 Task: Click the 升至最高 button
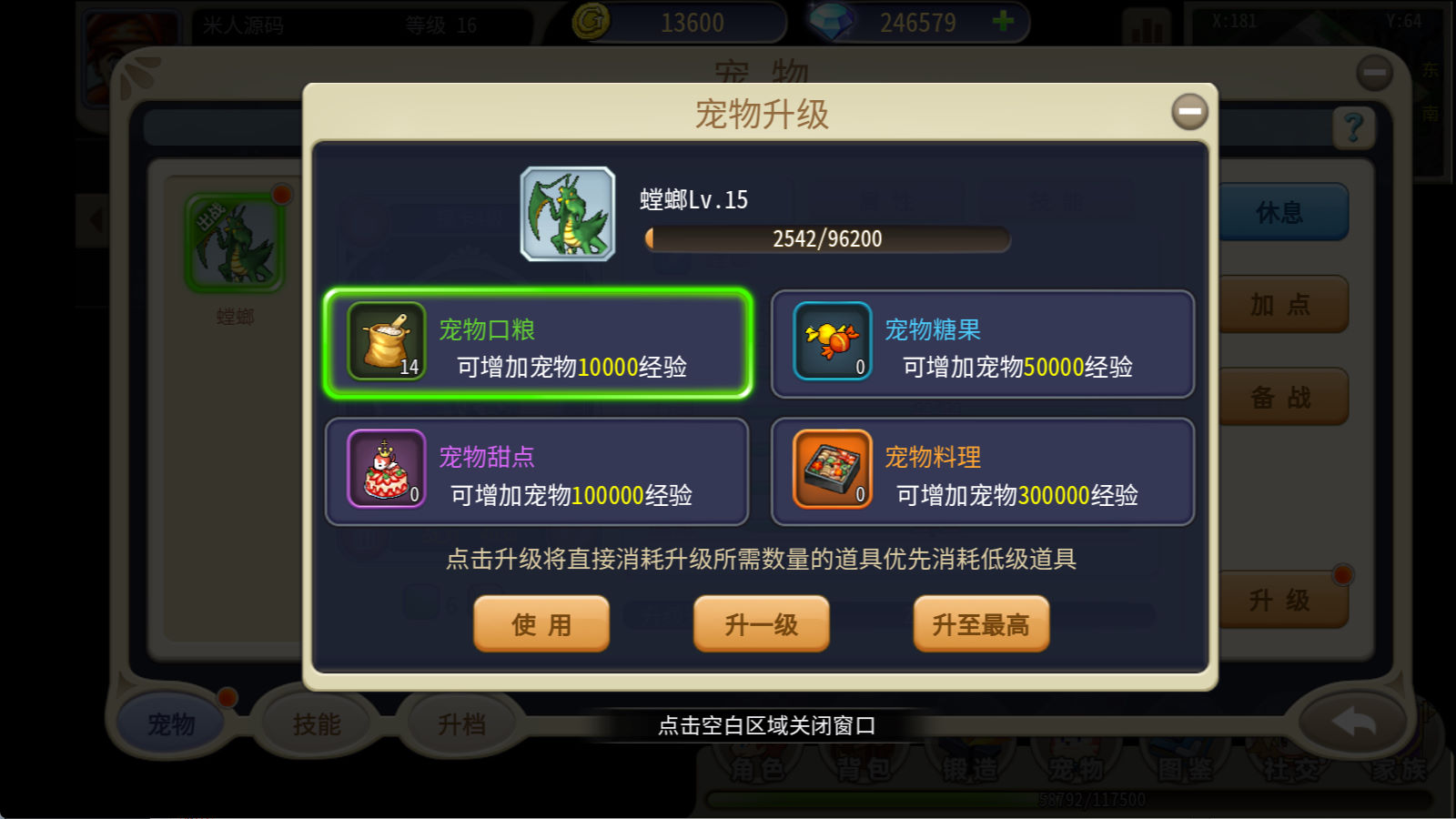[x=981, y=624]
